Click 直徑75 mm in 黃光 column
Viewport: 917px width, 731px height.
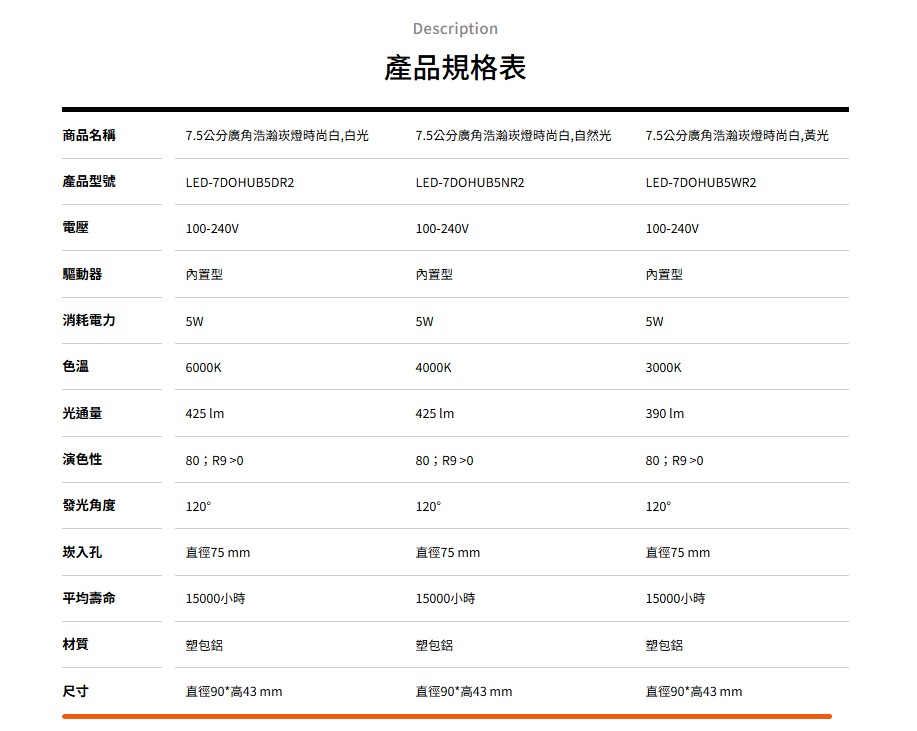tap(677, 553)
